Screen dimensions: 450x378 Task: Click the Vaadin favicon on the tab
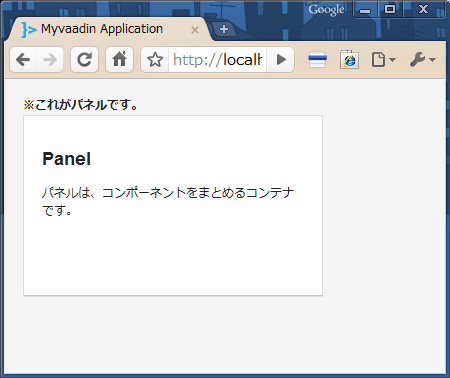coord(29,30)
